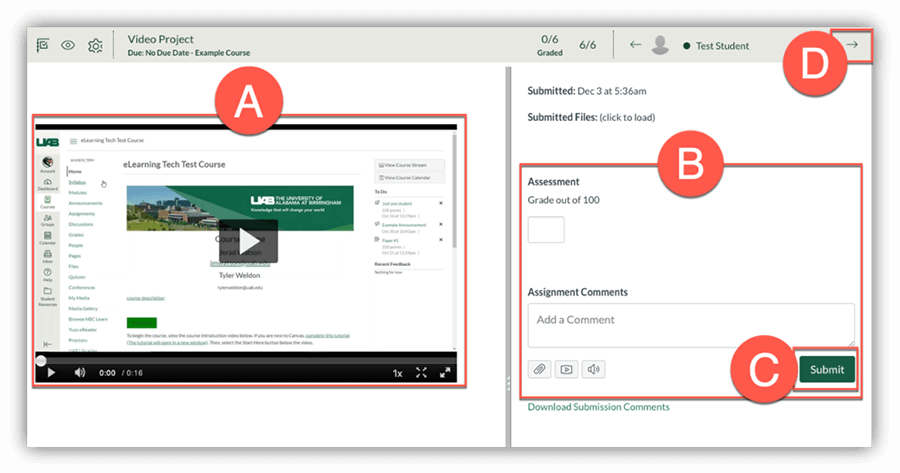Click the diagonal arrows expand icon
This screenshot has width=900, height=473.
pos(445,373)
